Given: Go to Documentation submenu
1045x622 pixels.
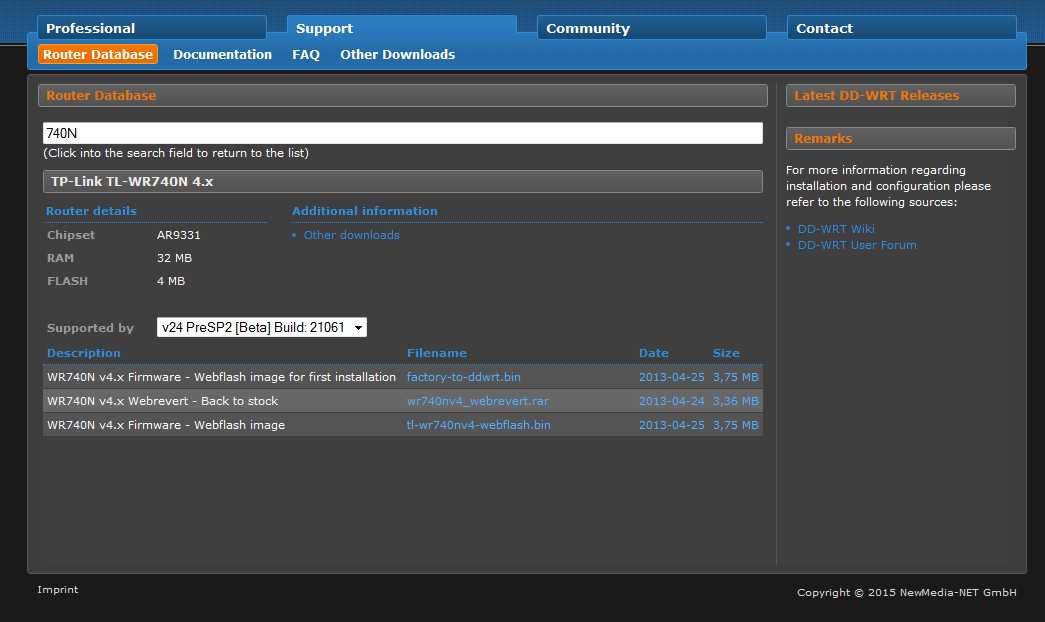Looking at the screenshot, I should click(223, 55).
